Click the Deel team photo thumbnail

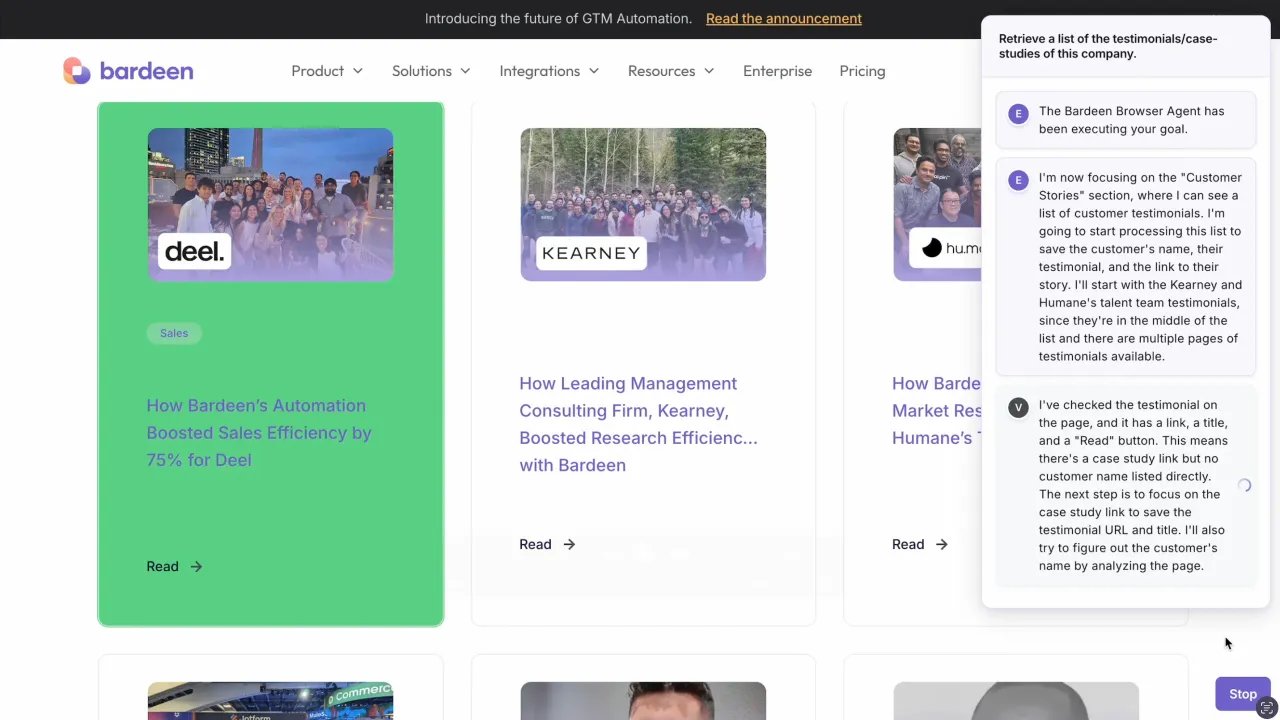(270, 204)
